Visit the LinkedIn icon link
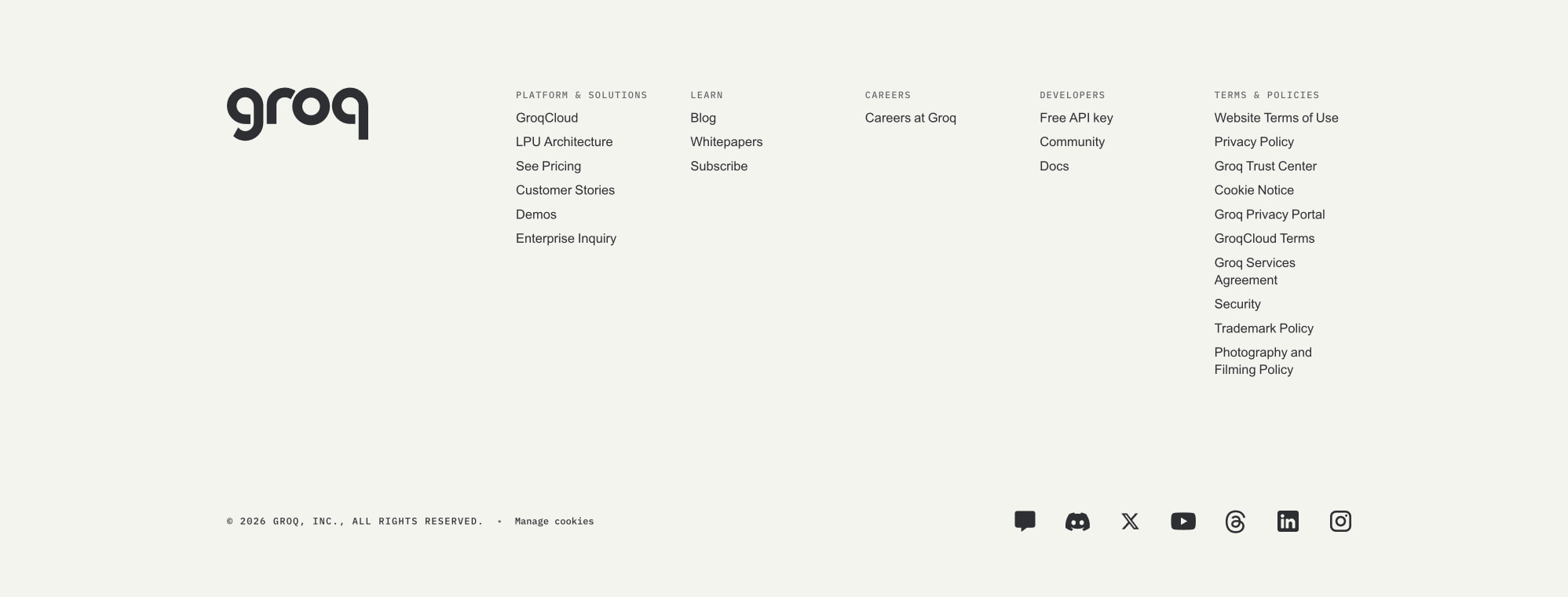 click(x=1288, y=522)
